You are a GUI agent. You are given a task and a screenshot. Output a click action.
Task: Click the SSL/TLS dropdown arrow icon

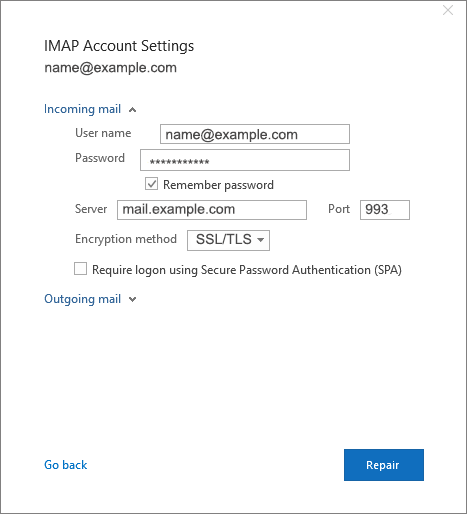coord(261,240)
